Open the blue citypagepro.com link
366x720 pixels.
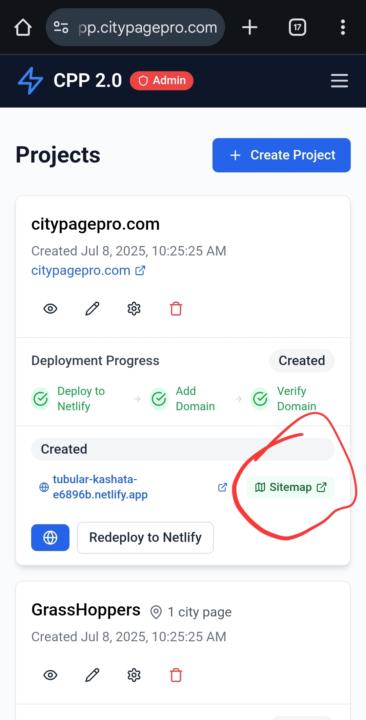pos(88,270)
